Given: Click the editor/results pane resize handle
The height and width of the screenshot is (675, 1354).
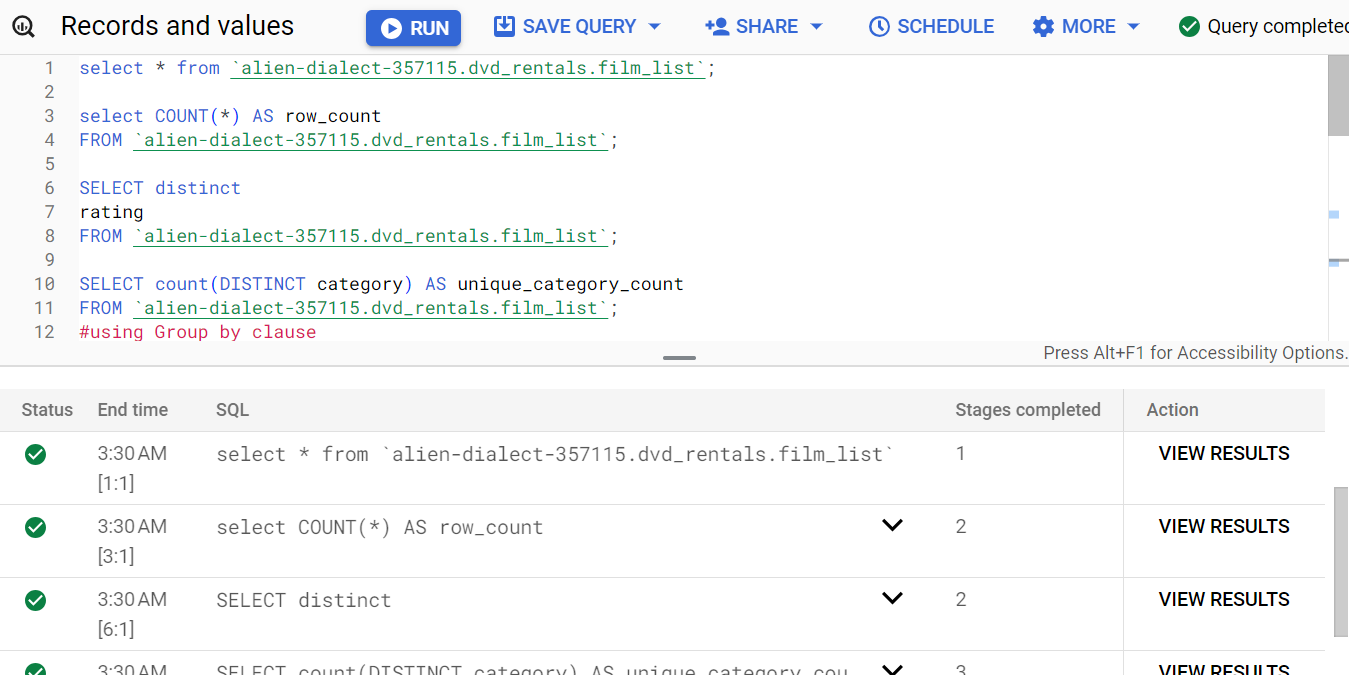Looking at the screenshot, I should (679, 357).
